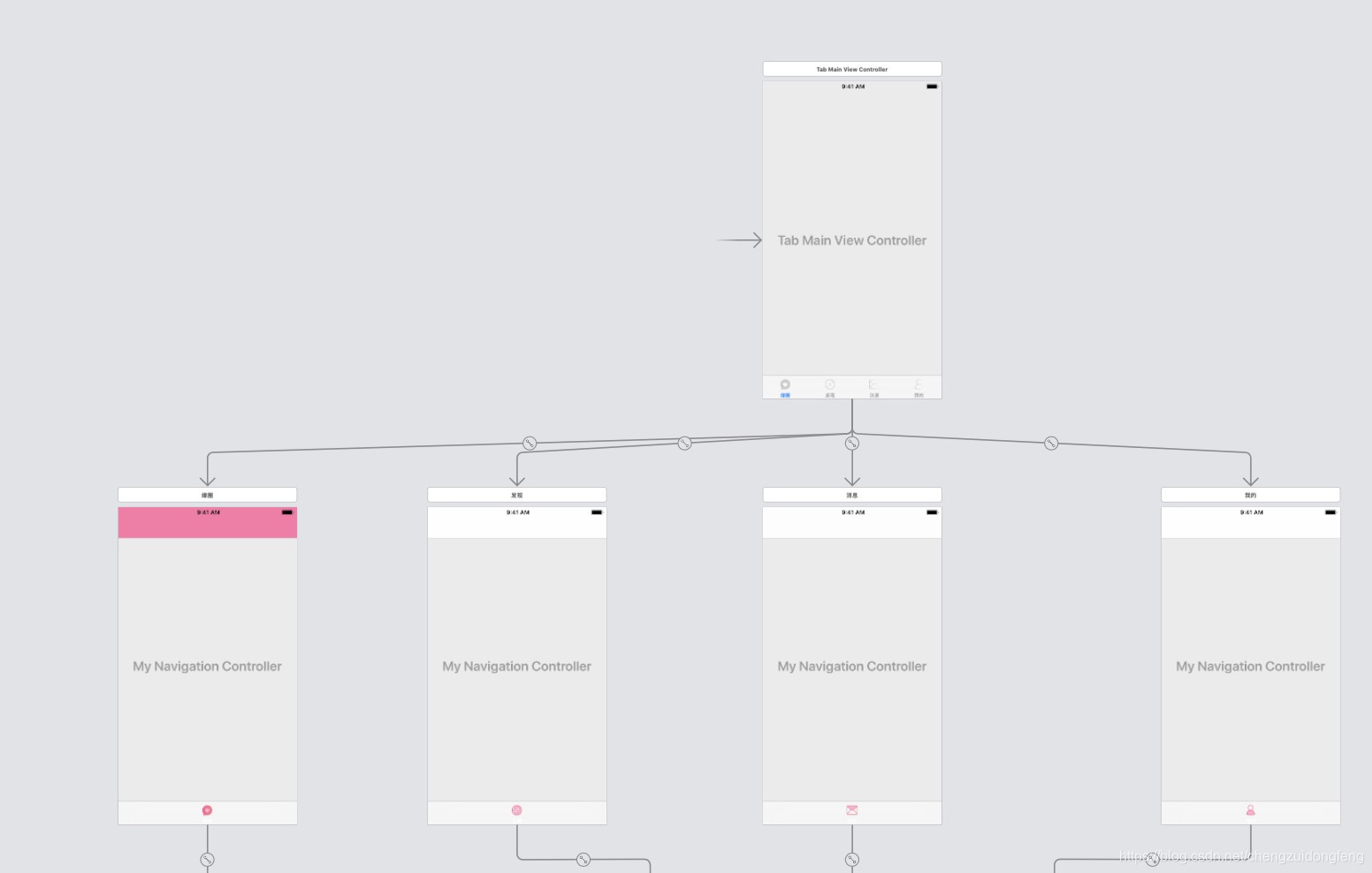Screen dimensions: 1372x873
Task: Select the 消息 scene title bar
Action: (852, 495)
